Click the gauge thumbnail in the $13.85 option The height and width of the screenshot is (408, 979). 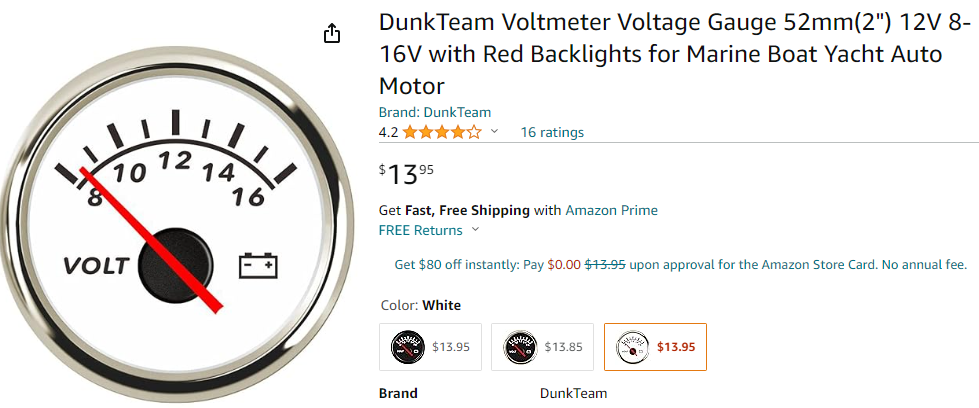point(521,347)
